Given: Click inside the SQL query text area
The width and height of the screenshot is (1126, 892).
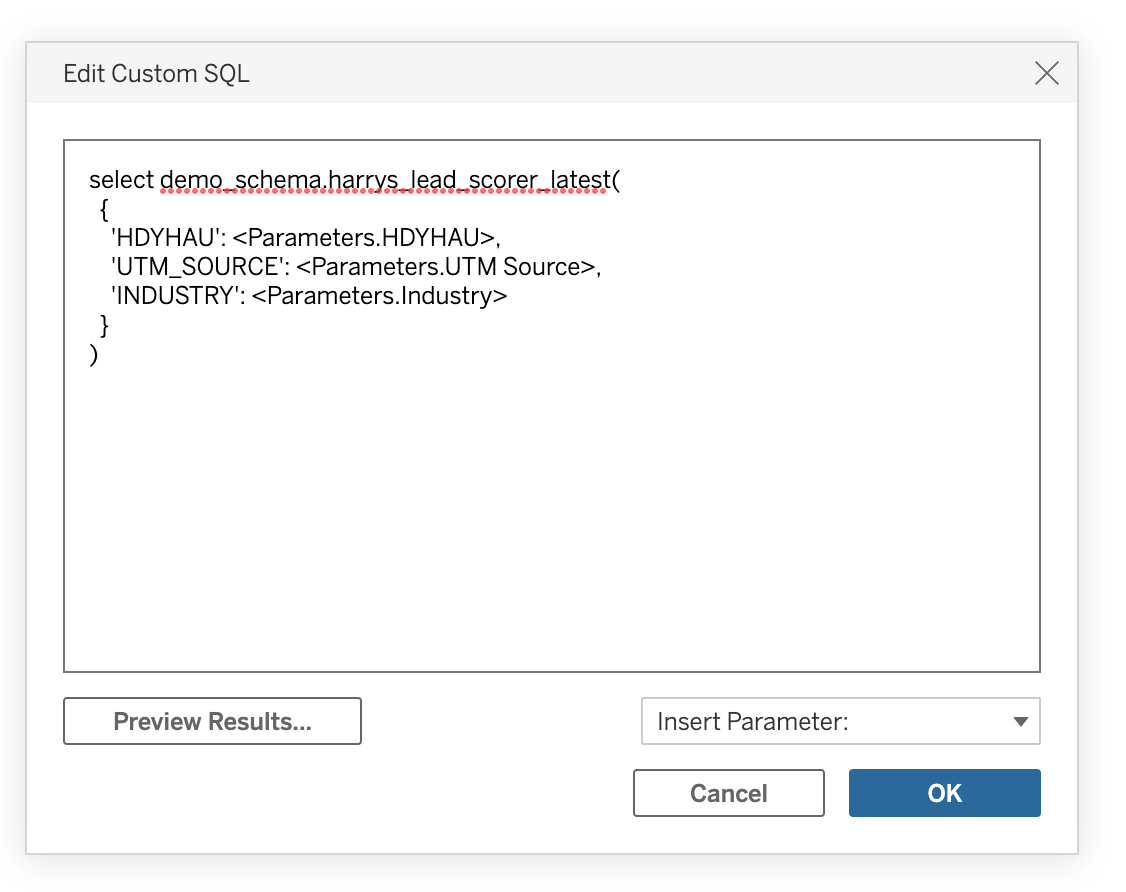Looking at the screenshot, I should pos(552,406).
